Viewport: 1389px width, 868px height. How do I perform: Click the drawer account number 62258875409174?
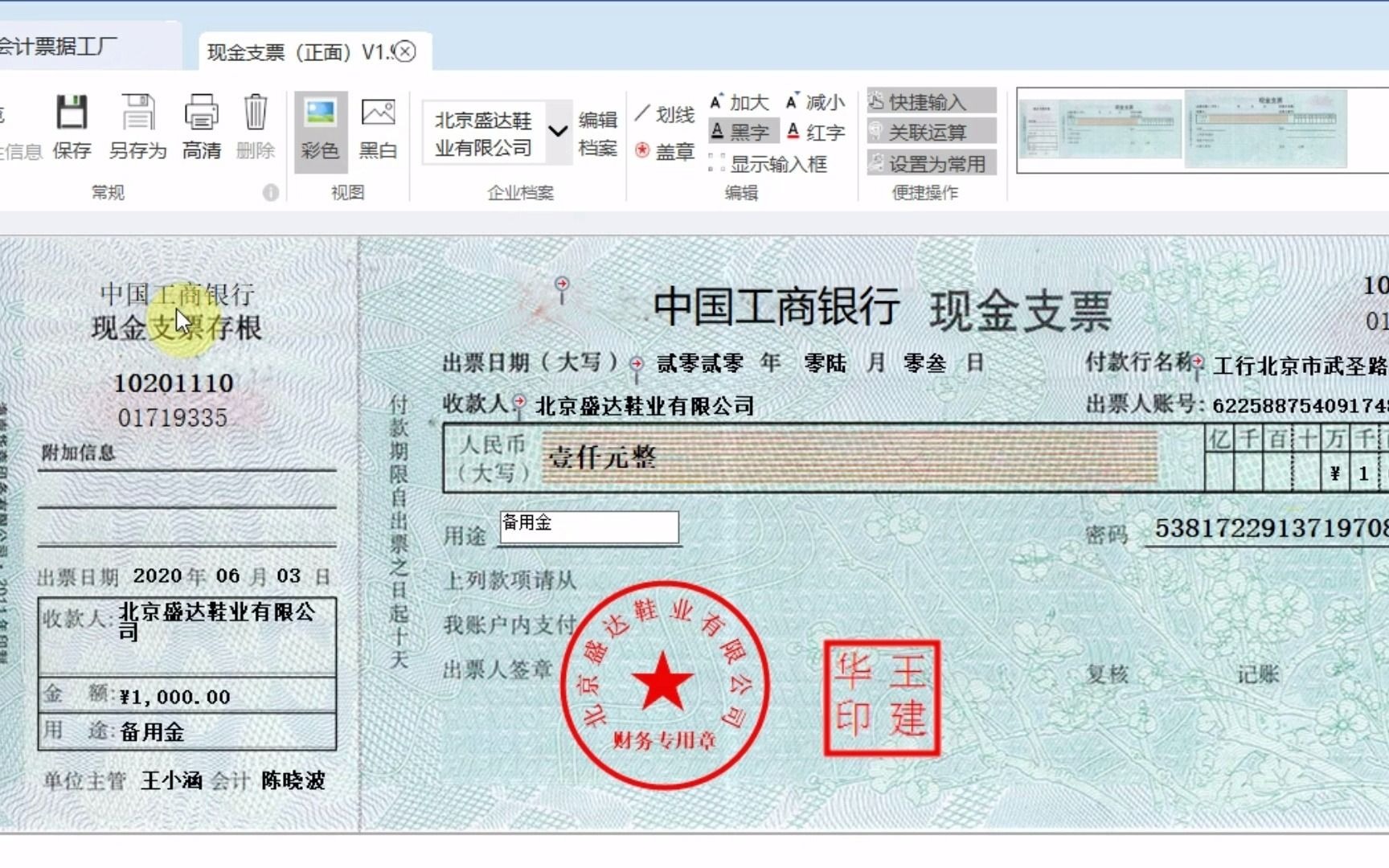point(1301,405)
